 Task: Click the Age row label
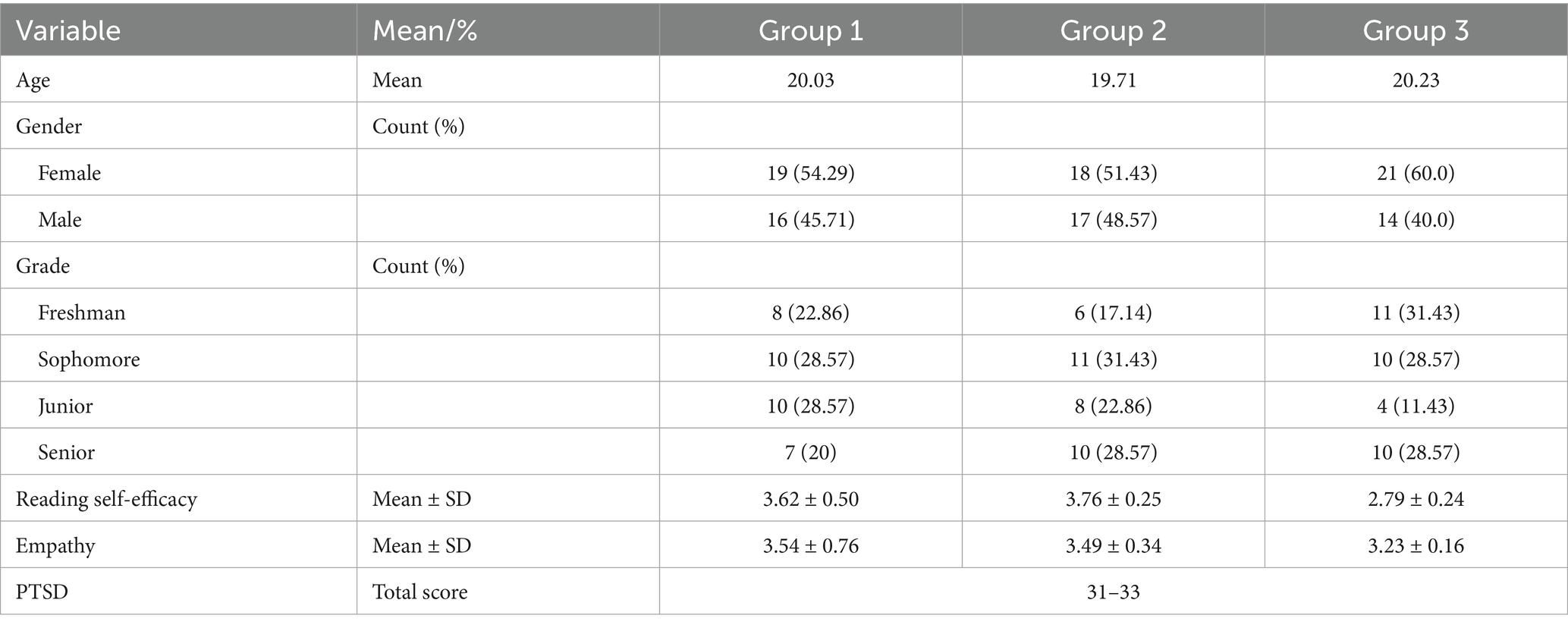[x=33, y=80]
